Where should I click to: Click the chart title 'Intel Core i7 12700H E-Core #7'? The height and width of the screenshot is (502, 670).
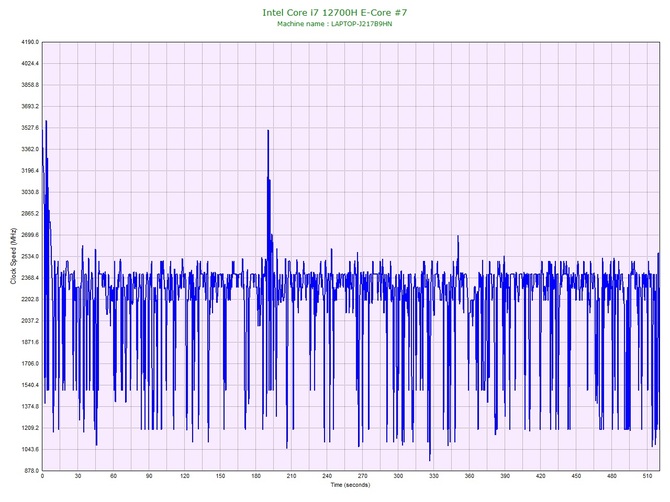tap(335, 12)
